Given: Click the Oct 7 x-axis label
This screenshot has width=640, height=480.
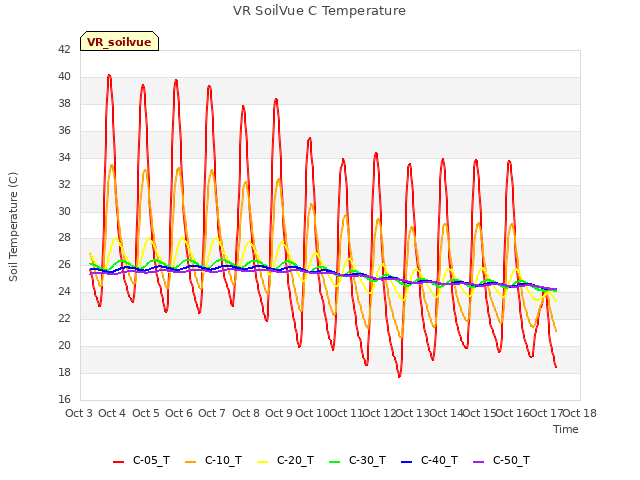Looking at the screenshot, I should (x=212, y=413).
